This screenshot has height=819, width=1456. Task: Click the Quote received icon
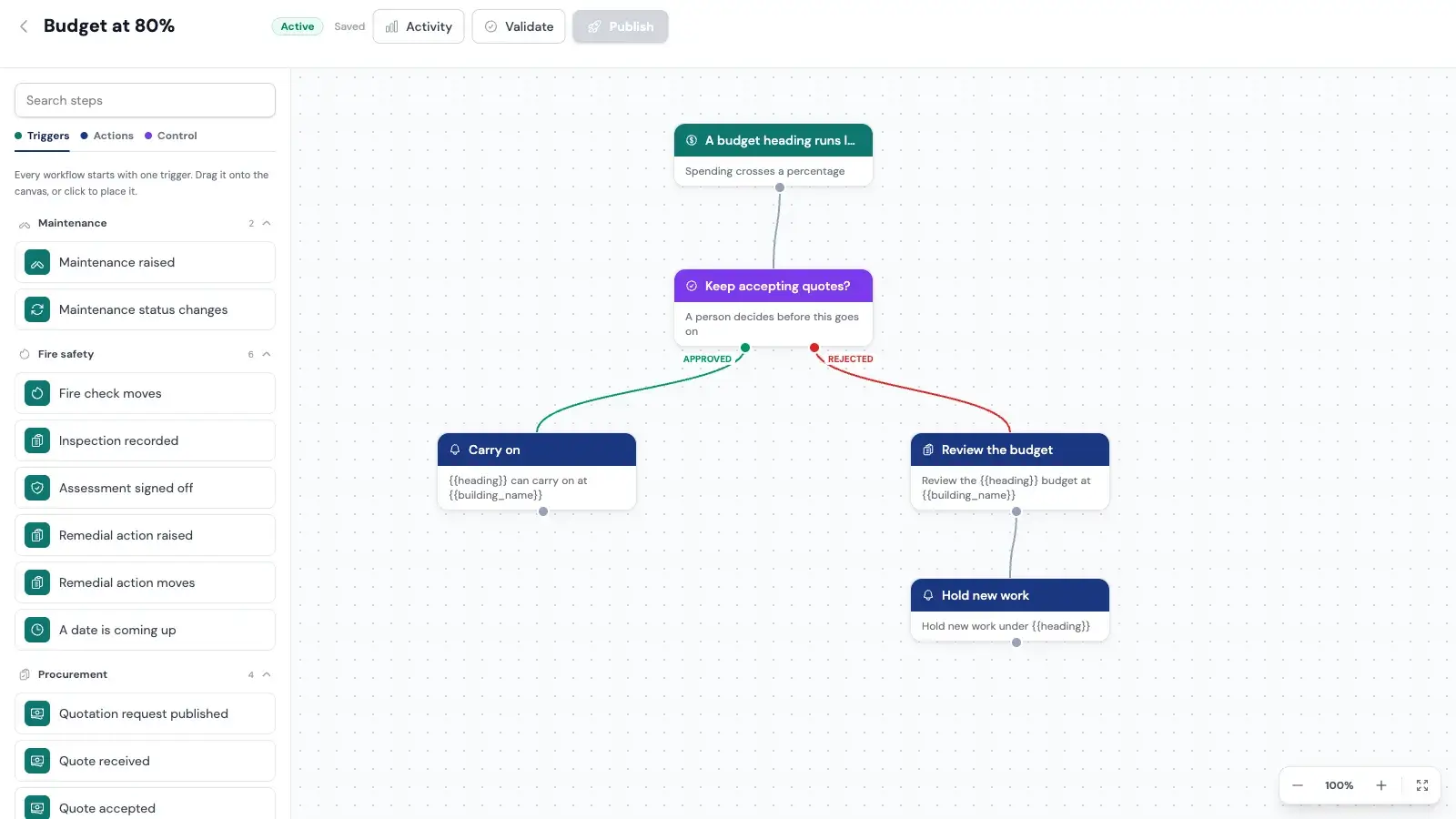click(x=37, y=761)
